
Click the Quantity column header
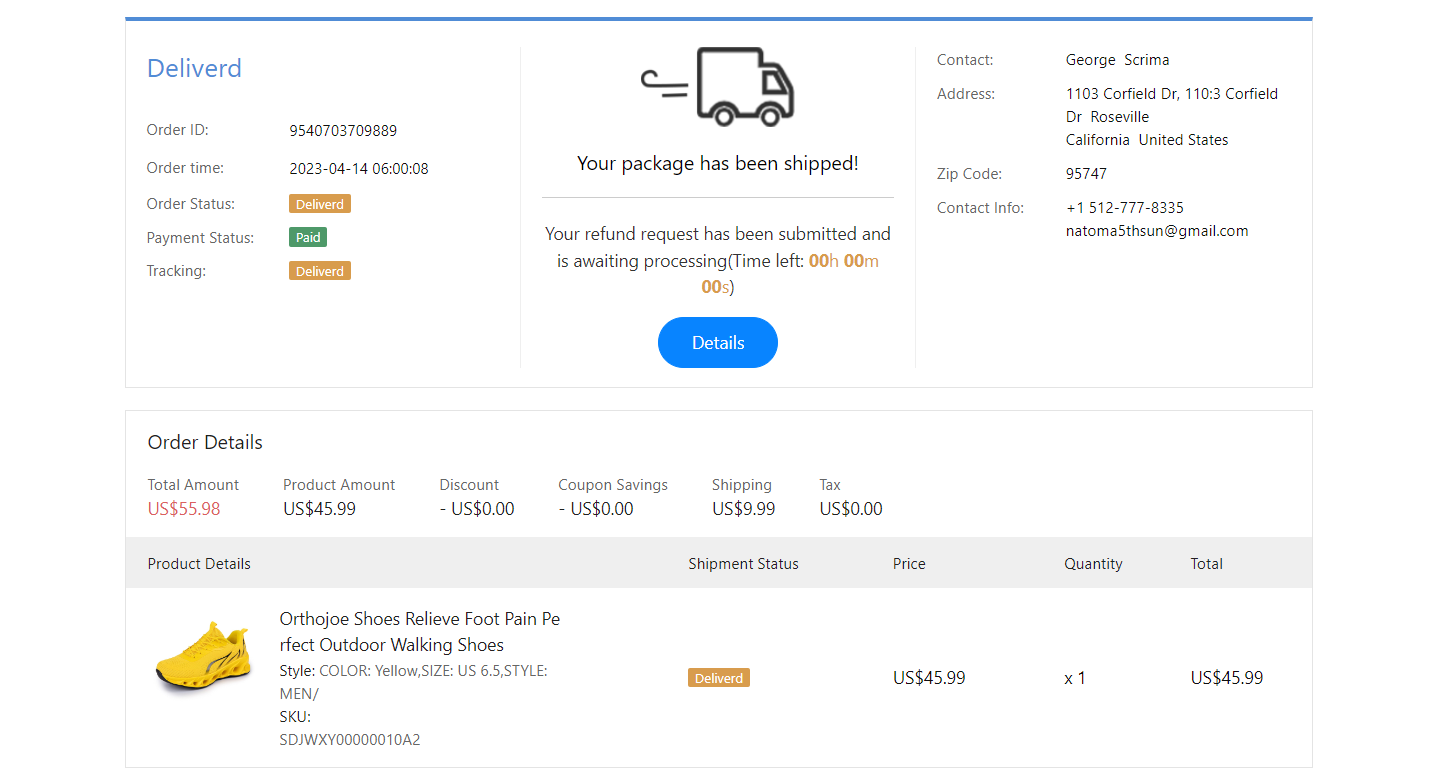click(1093, 564)
